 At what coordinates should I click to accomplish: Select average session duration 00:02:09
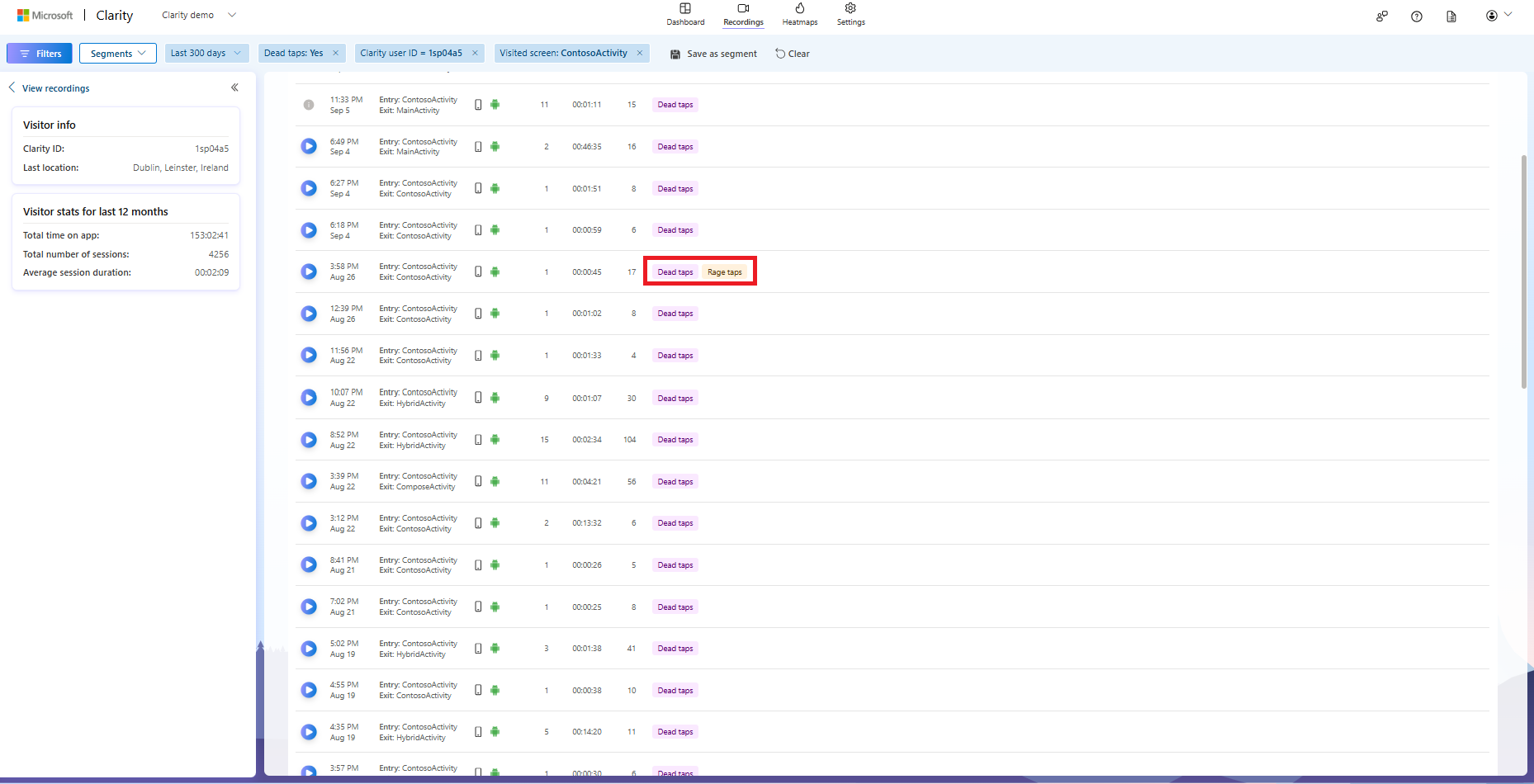coord(212,272)
